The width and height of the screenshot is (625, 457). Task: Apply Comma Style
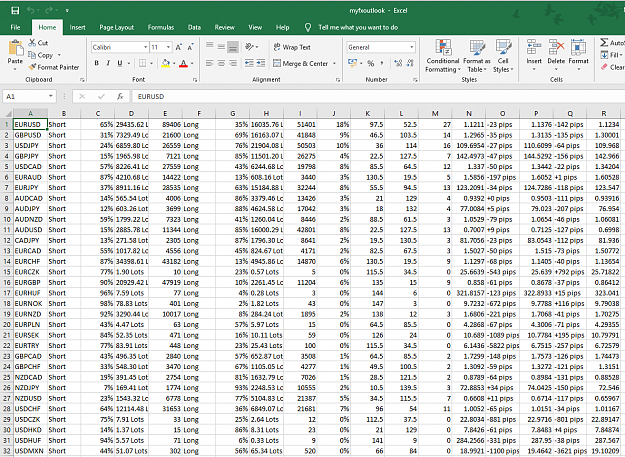point(382,63)
